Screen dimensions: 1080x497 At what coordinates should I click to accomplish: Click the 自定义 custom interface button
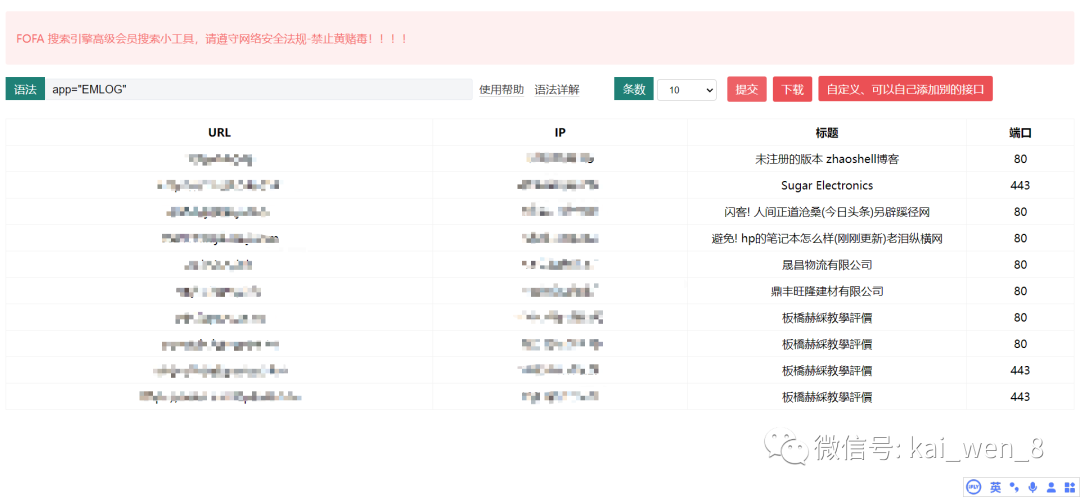click(905, 89)
